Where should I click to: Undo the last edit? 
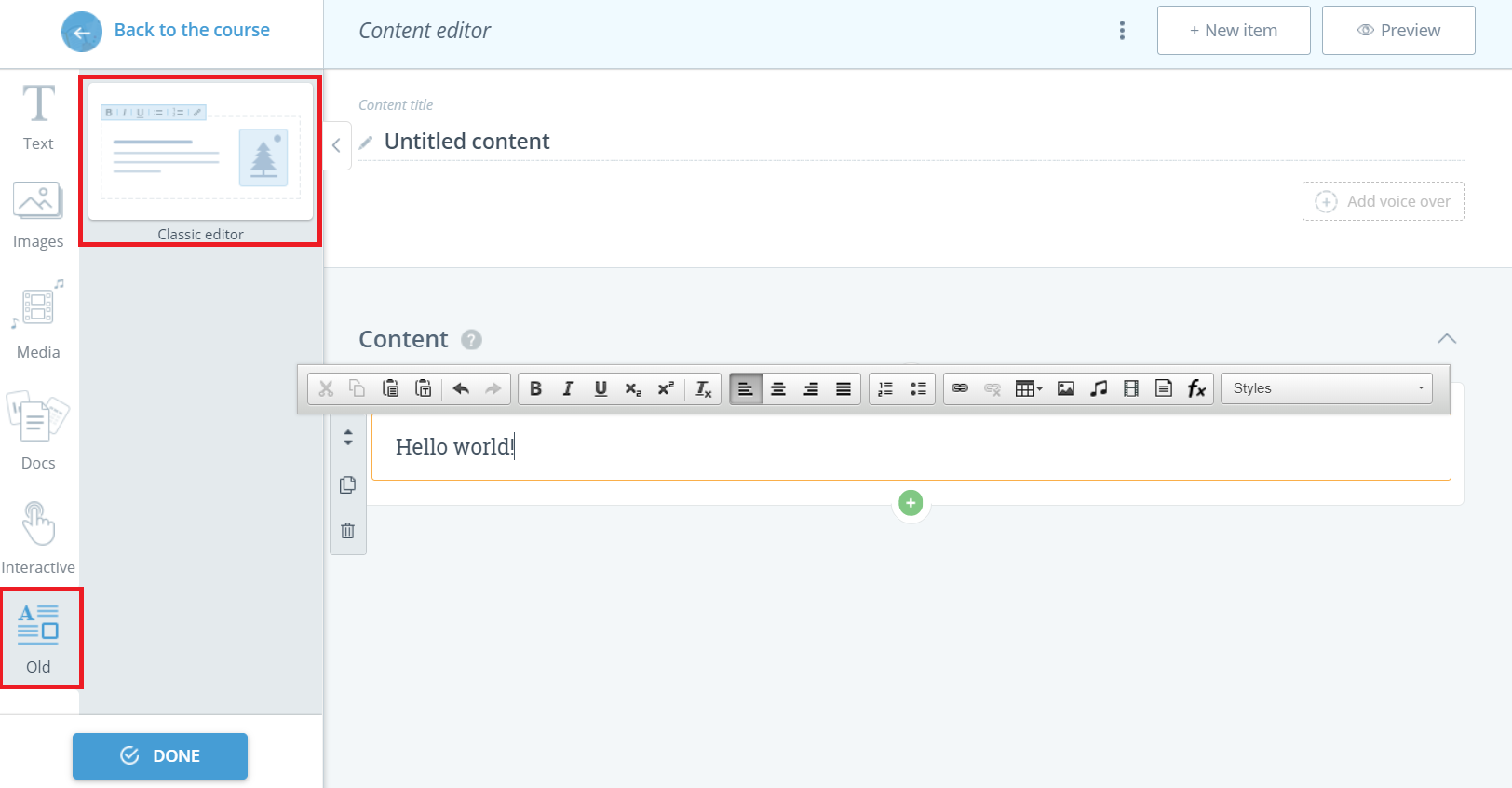[461, 388]
